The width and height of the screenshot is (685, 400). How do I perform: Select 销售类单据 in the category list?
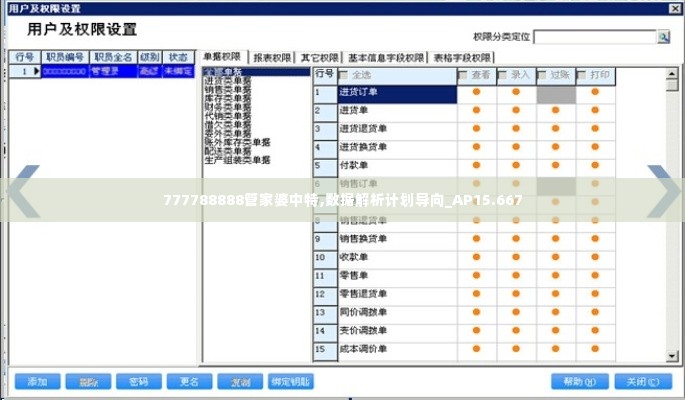228,89
